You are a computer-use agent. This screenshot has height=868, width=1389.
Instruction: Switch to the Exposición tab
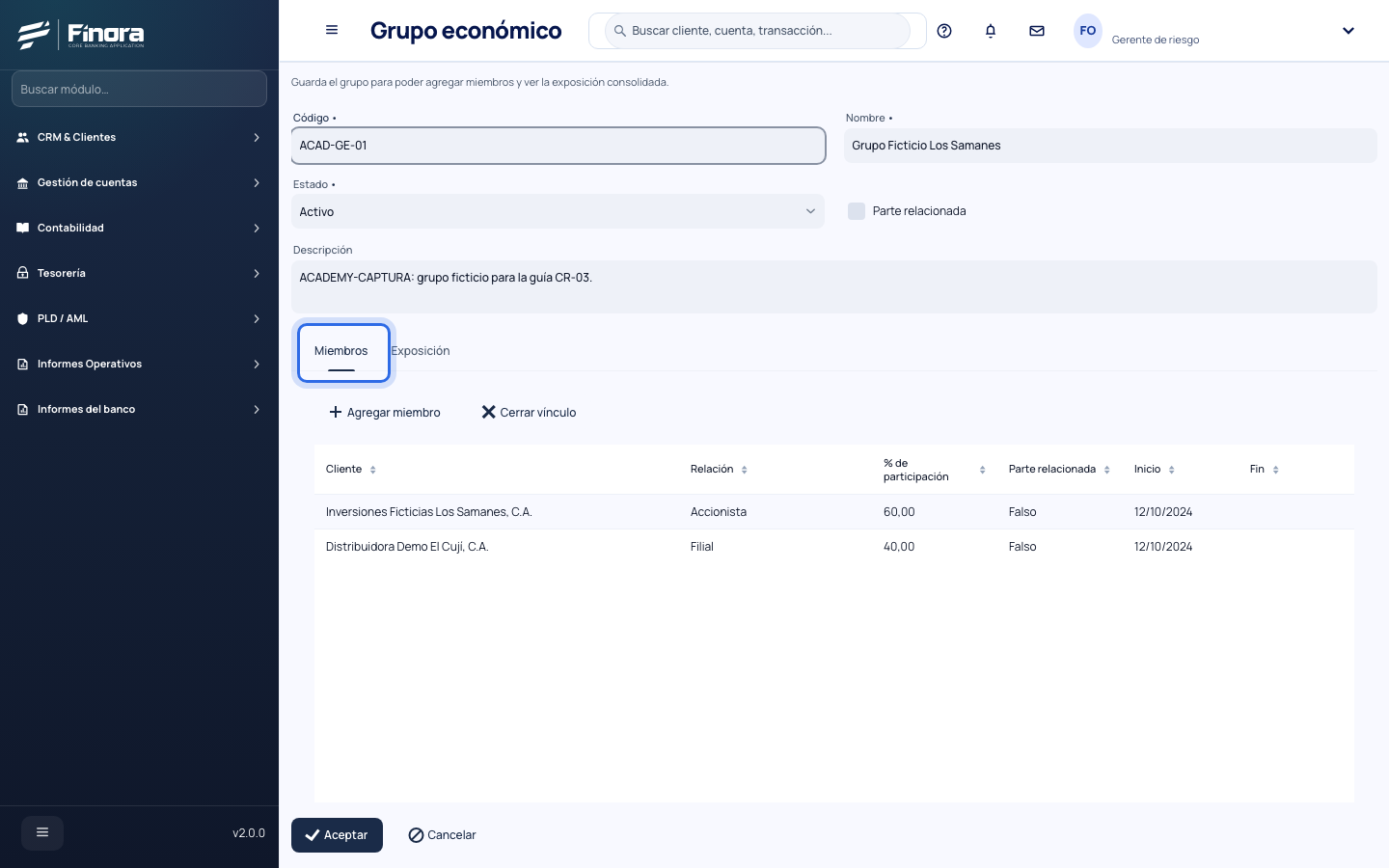pyautogui.click(x=421, y=351)
